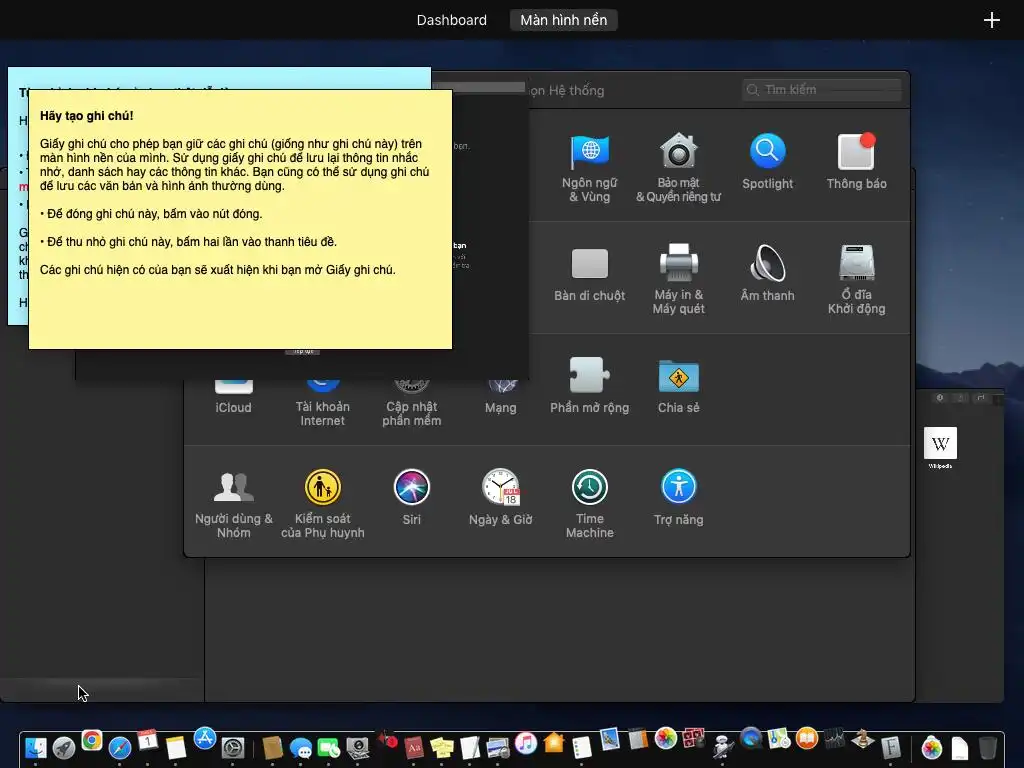The width and height of the screenshot is (1024, 768).
Task: Open Maps from the Dock
Action: coord(779,739)
